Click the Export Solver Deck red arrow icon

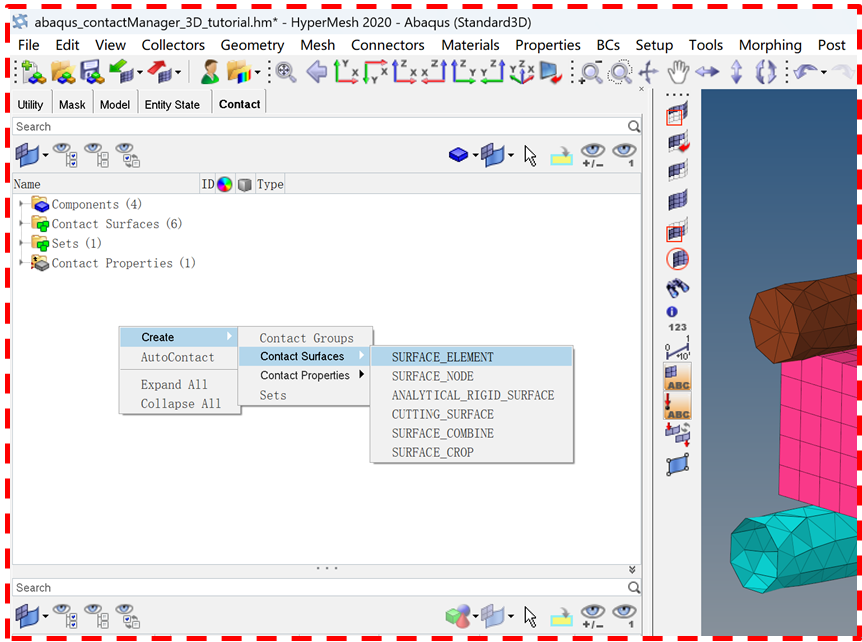(x=161, y=72)
